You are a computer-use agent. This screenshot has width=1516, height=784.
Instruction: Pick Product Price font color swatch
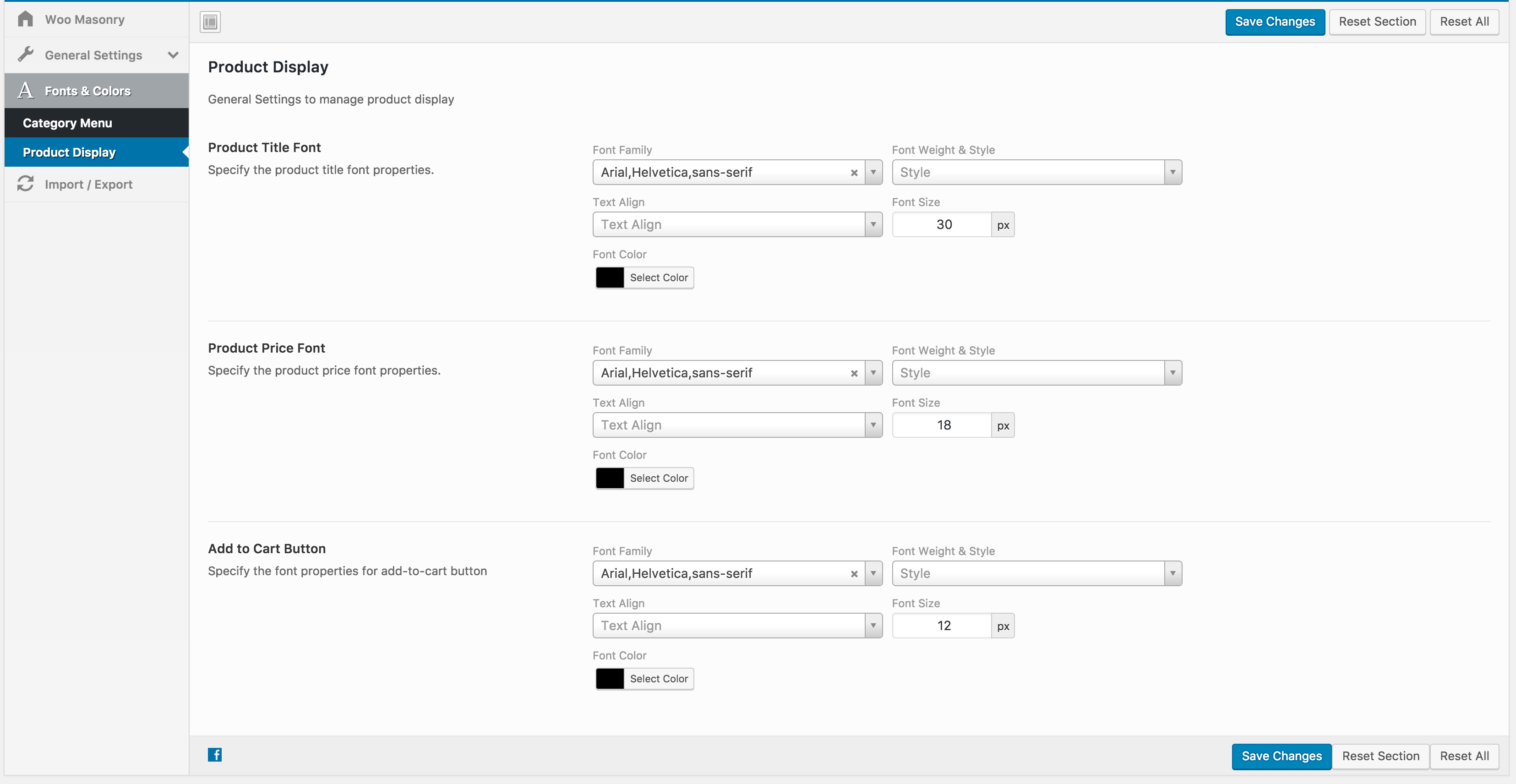[x=610, y=479]
